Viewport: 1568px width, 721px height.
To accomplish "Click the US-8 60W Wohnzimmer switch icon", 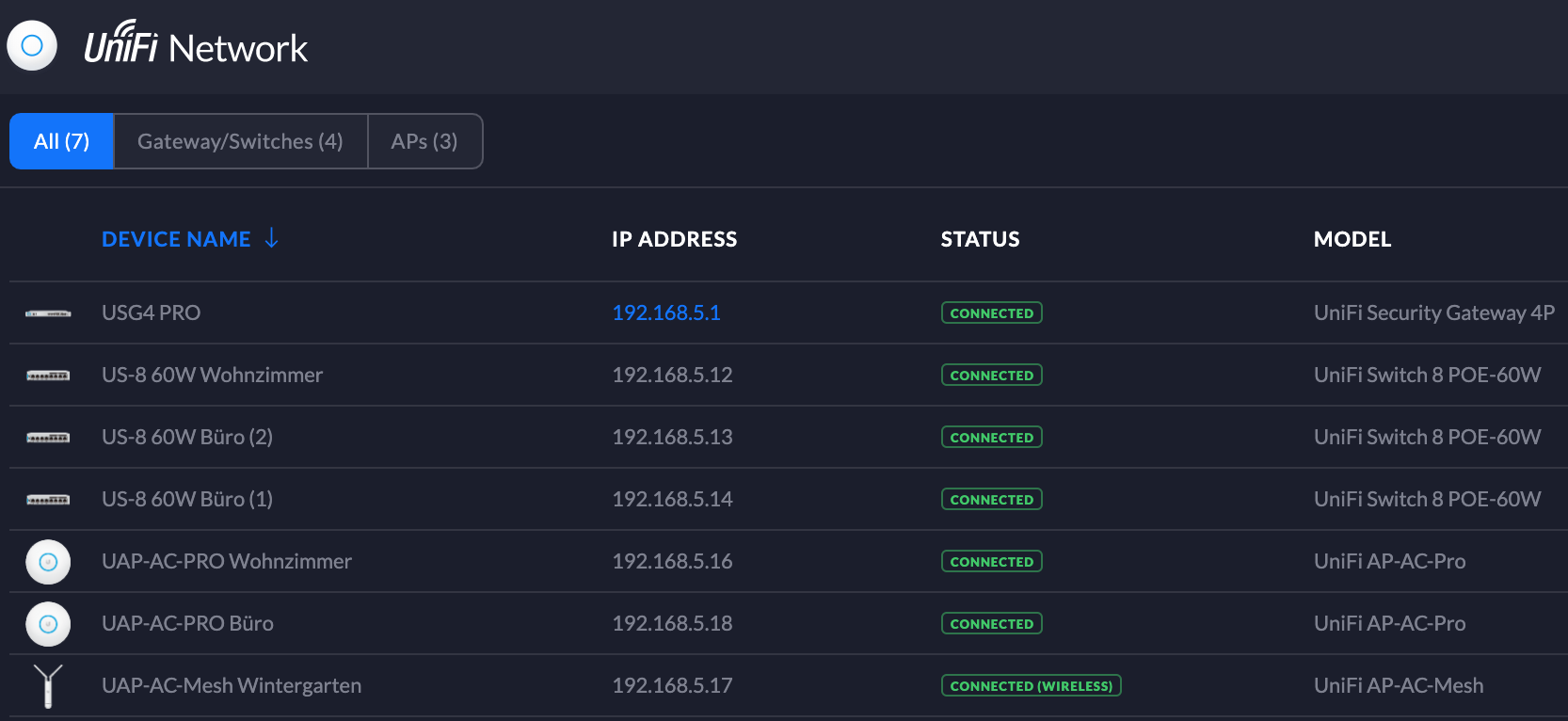I will [x=48, y=376].
